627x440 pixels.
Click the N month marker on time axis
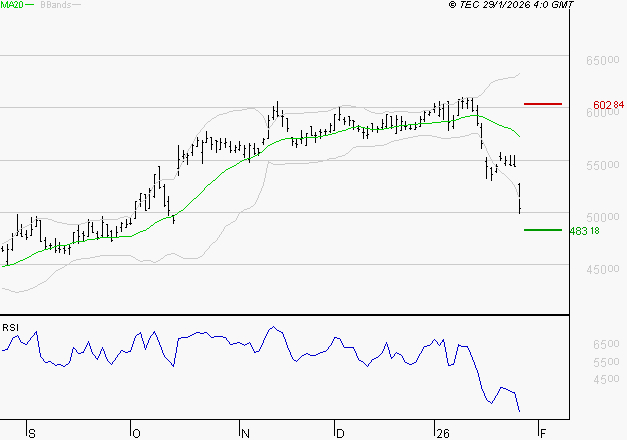(x=245, y=433)
